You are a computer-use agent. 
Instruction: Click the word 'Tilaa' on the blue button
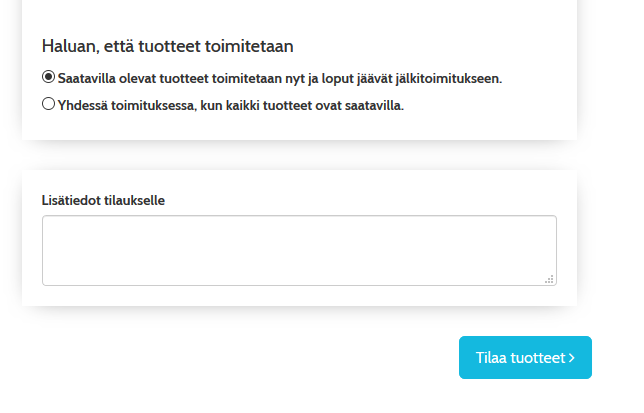point(491,358)
